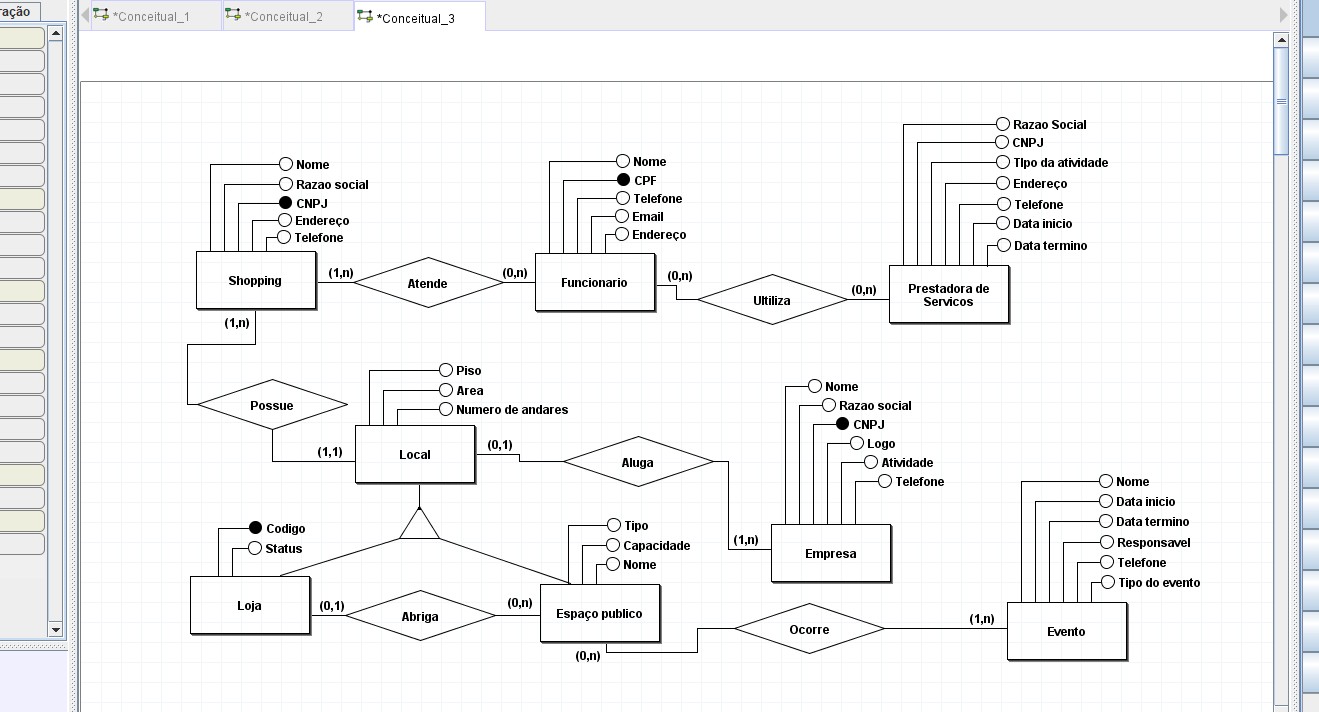Select the Logo attribute circle of Empresa

[857, 443]
